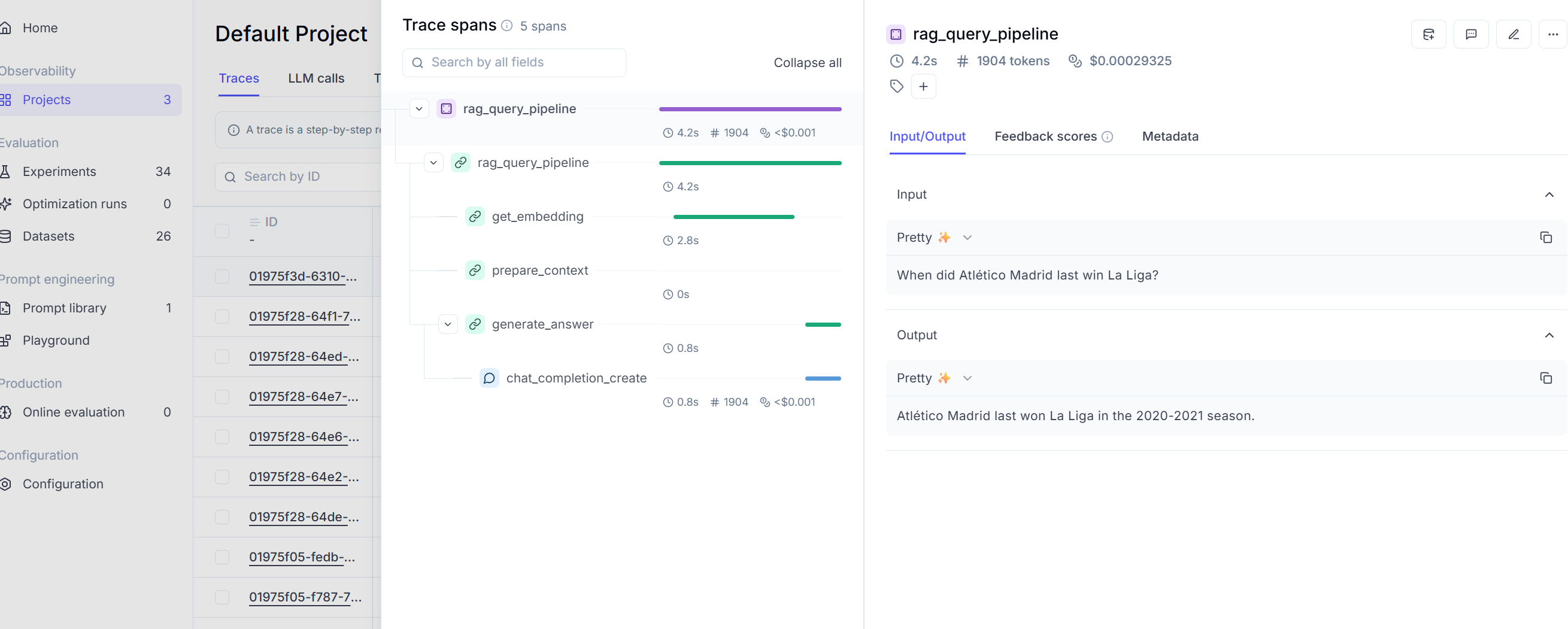Collapse the nested rag_query_pipeline span chevron
This screenshot has width=1568, height=629.
tap(433, 162)
